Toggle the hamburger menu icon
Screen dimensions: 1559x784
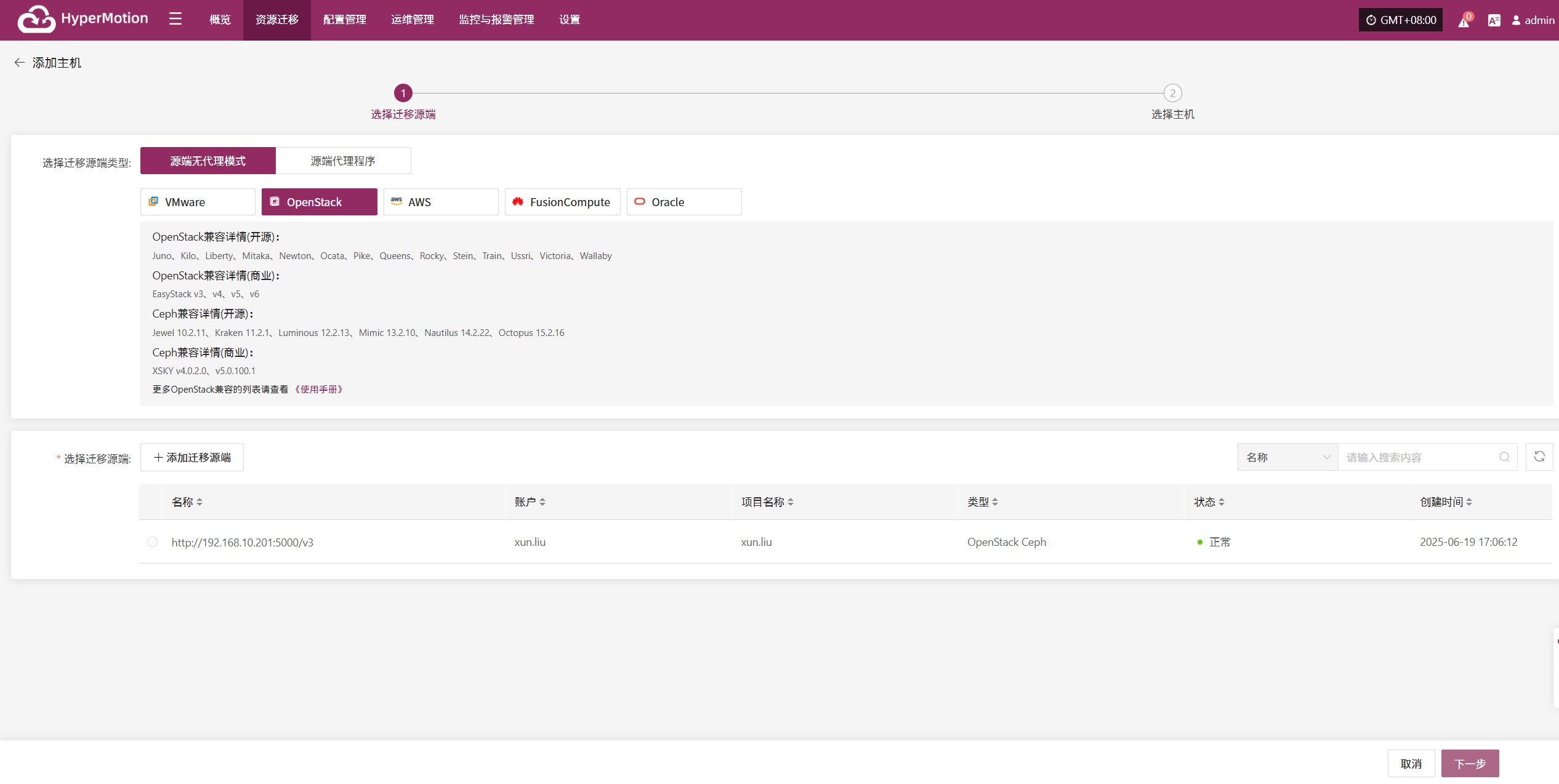pos(175,19)
